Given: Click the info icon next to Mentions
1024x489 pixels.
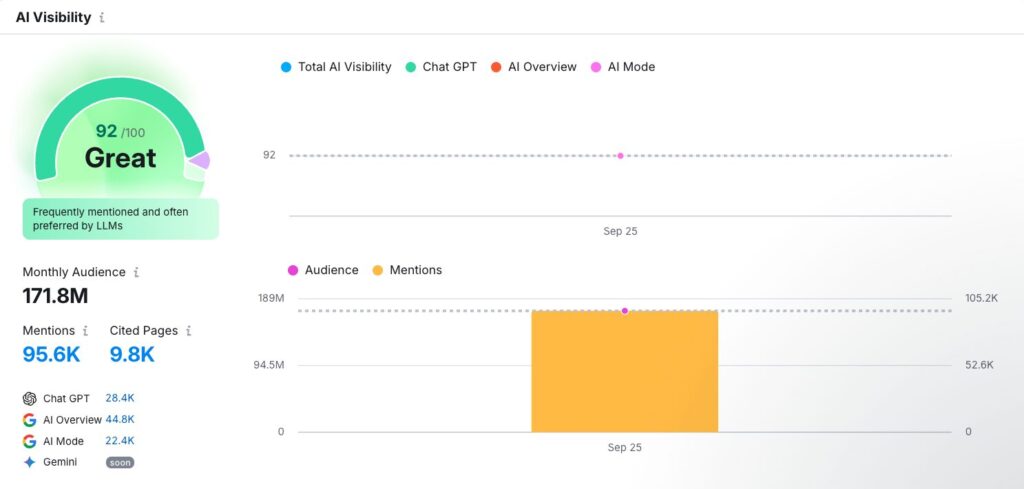Looking at the screenshot, I should [x=85, y=331].
